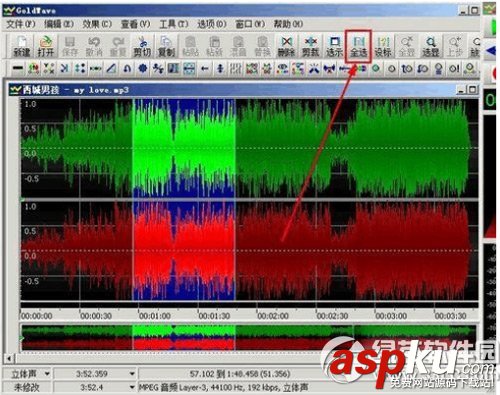Select entire audio with 全选 icon
The image size is (500, 395).
(x=359, y=46)
